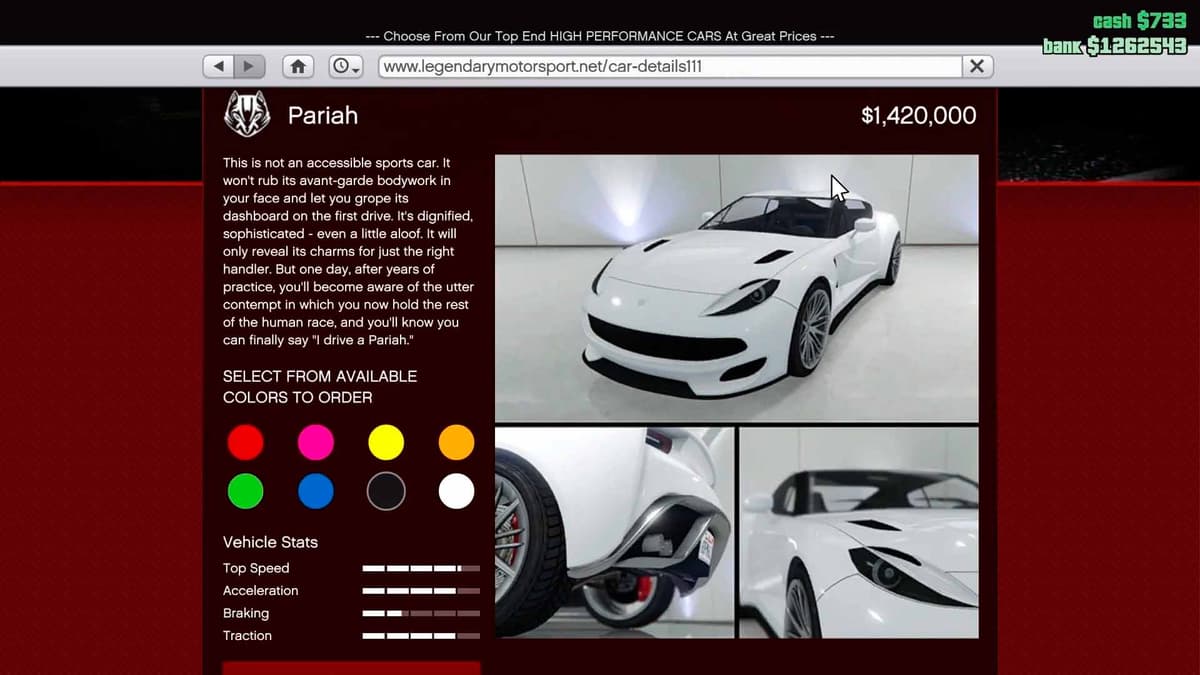Go to the browser home page icon
This screenshot has height=675, width=1200.
(297, 66)
